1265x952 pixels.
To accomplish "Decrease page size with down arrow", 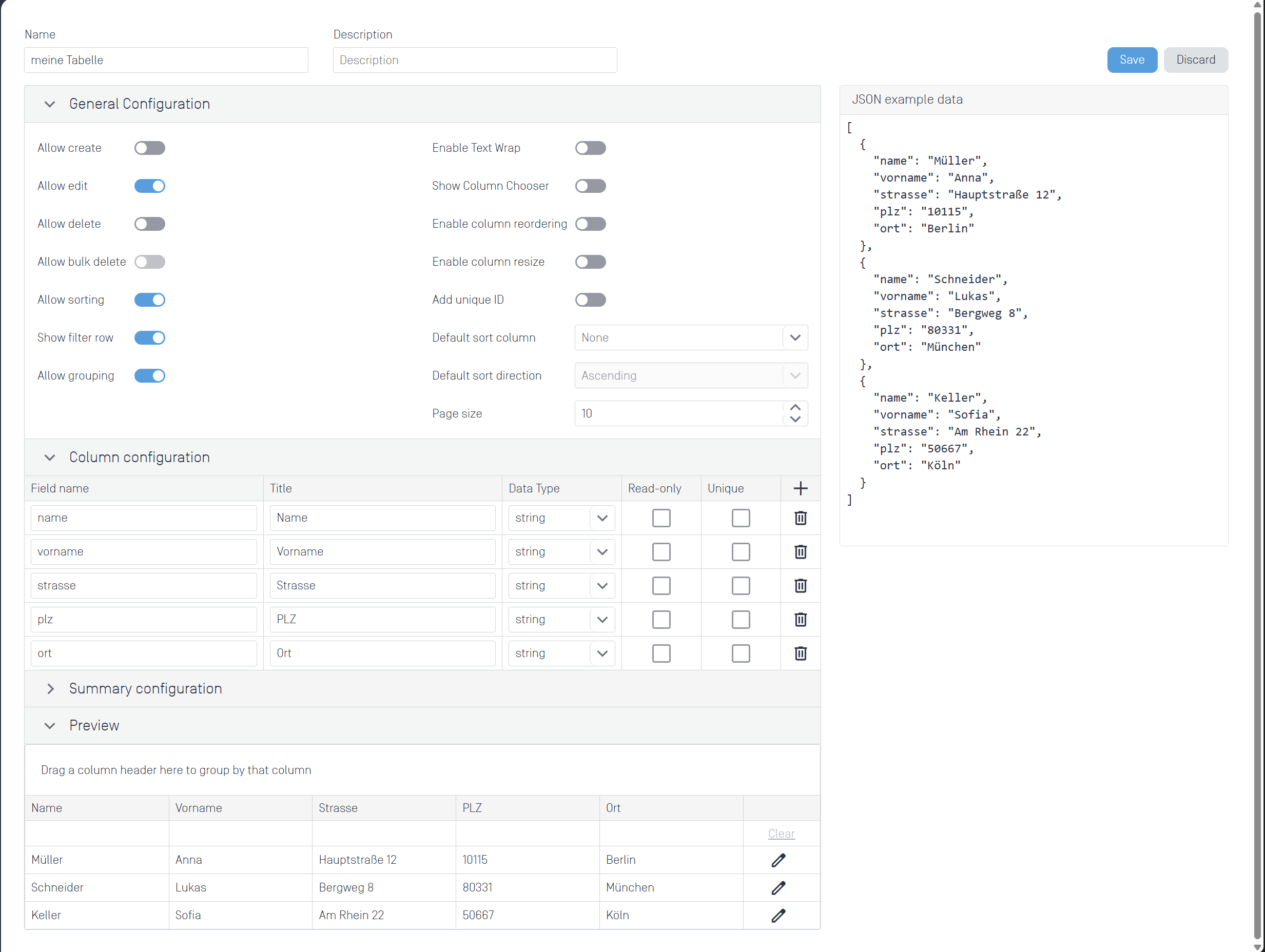I will point(795,420).
